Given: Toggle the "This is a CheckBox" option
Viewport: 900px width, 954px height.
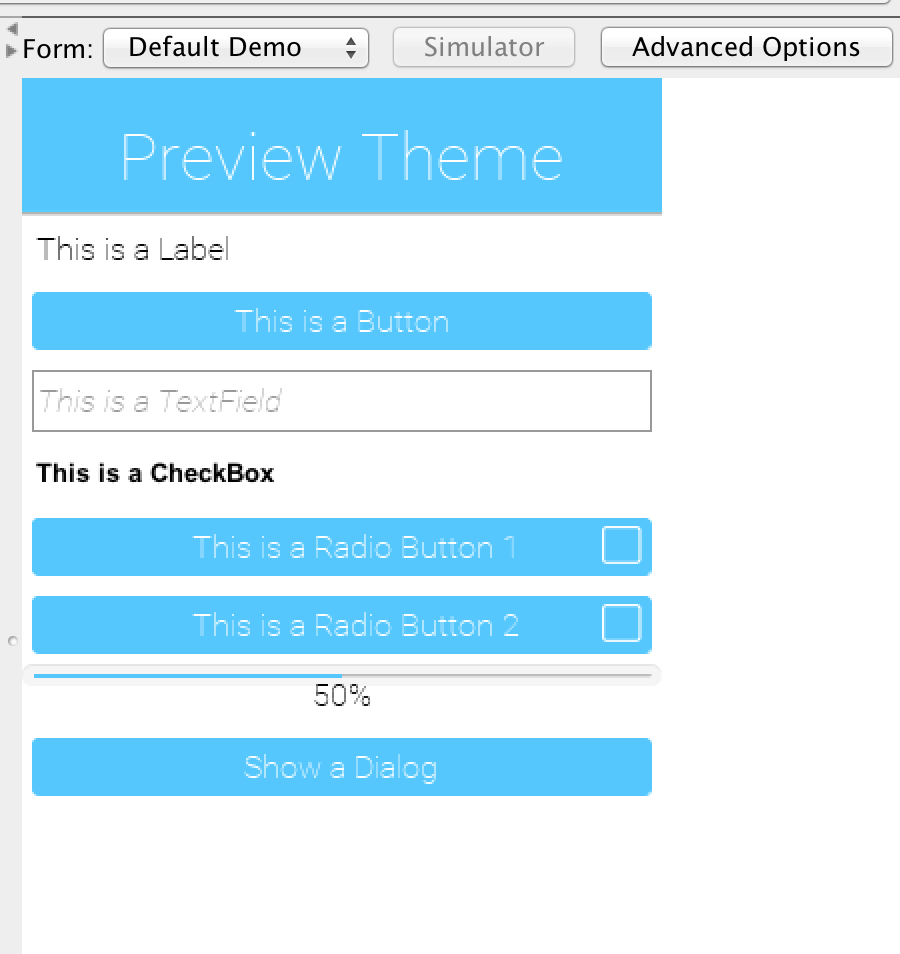Looking at the screenshot, I should tap(154, 473).
